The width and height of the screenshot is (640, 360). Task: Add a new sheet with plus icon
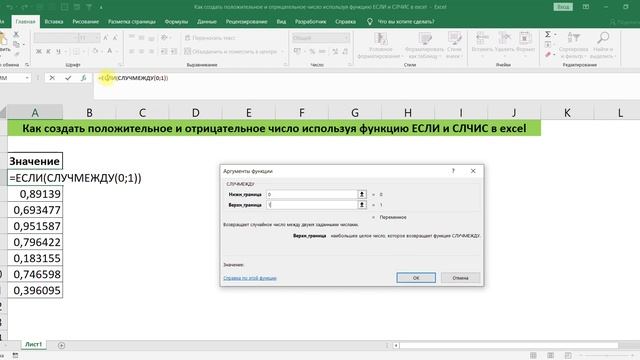click(61, 345)
